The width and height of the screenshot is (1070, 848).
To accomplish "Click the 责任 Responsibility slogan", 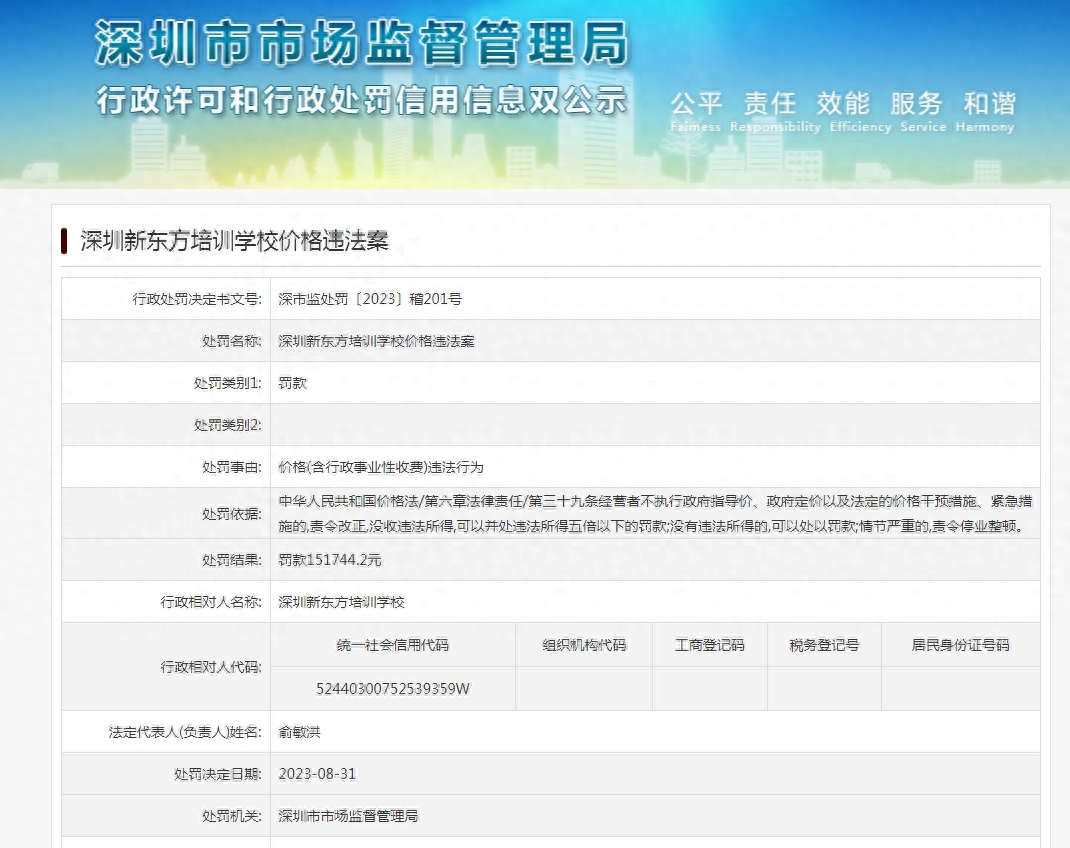I will pos(775,111).
